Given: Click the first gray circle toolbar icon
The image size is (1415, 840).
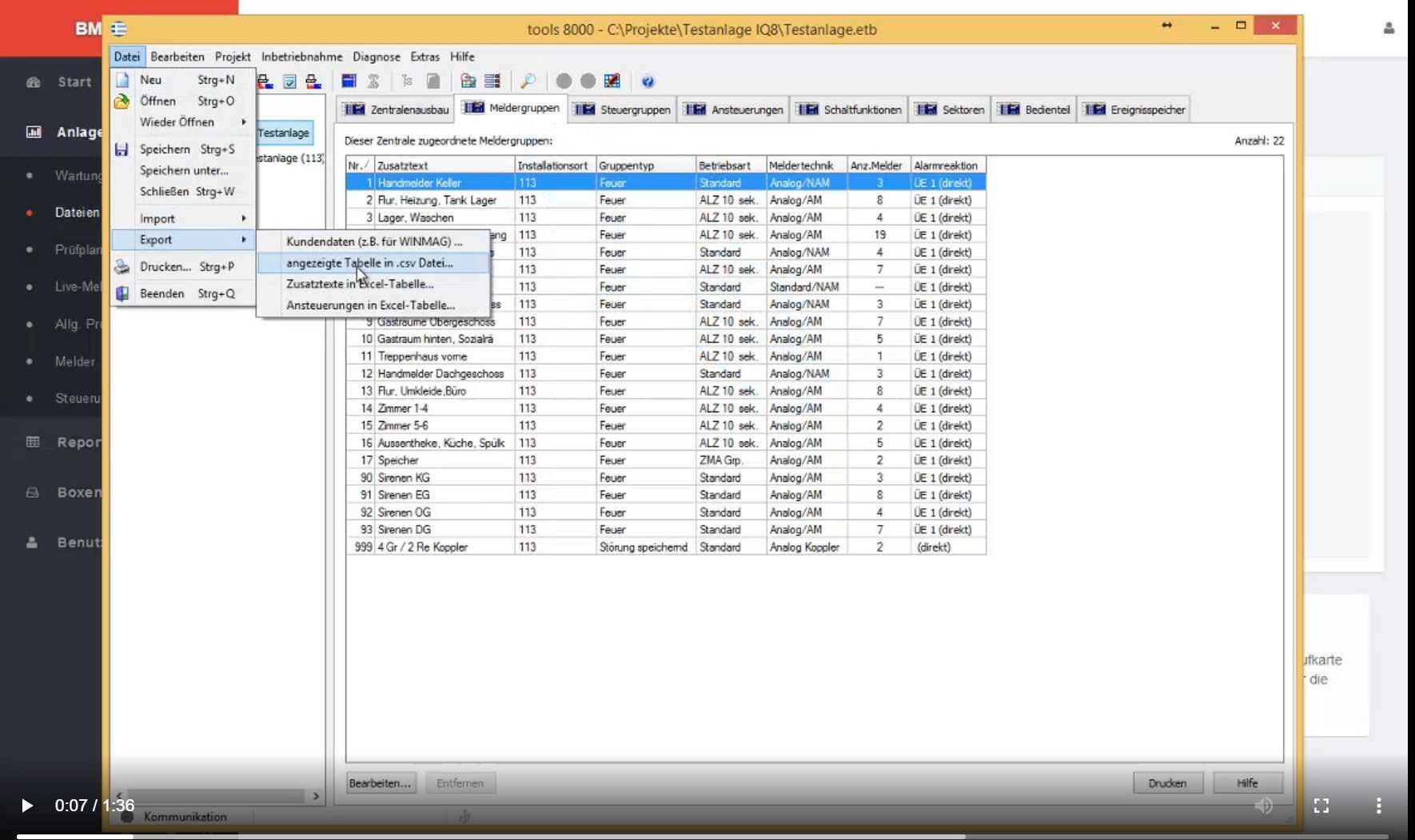Looking at the screenshot, I should click(564, 81).
